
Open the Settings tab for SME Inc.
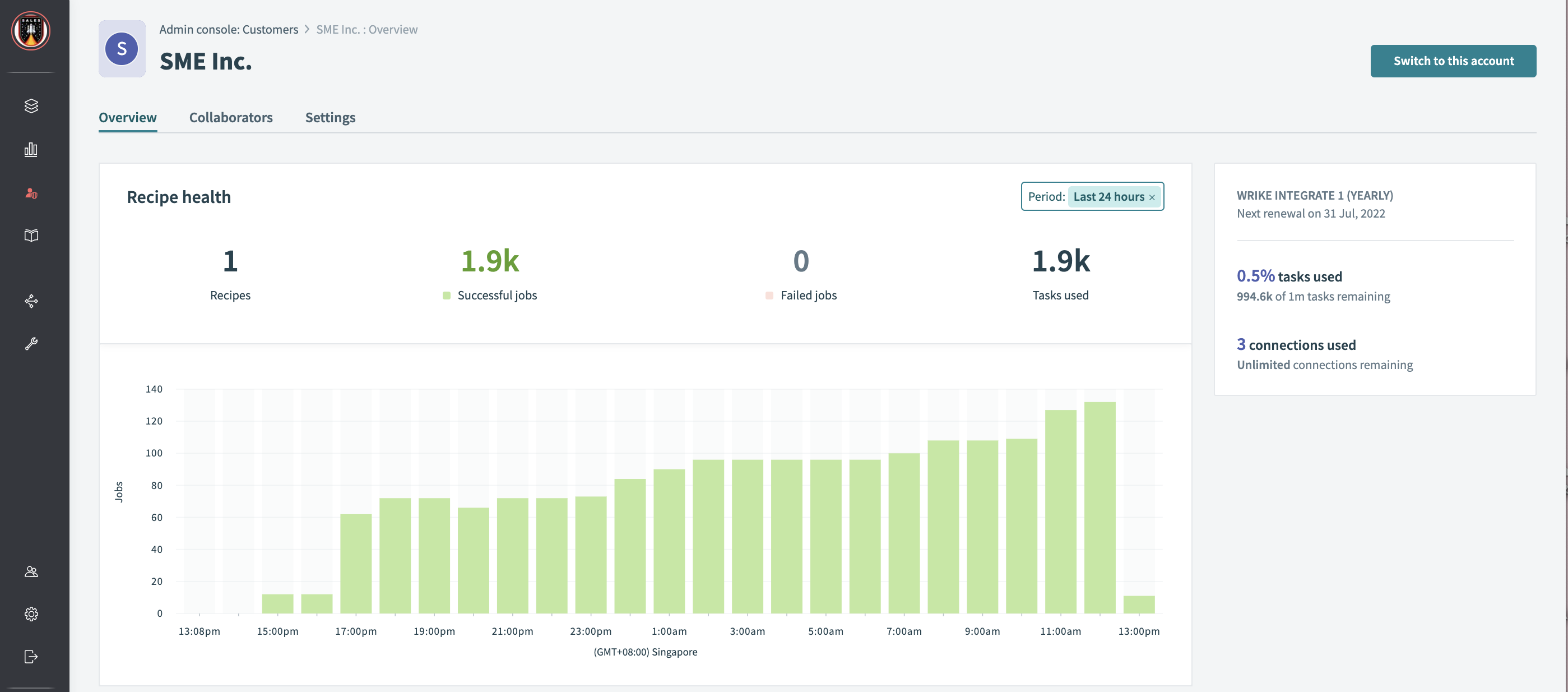(x=330, y=117)
